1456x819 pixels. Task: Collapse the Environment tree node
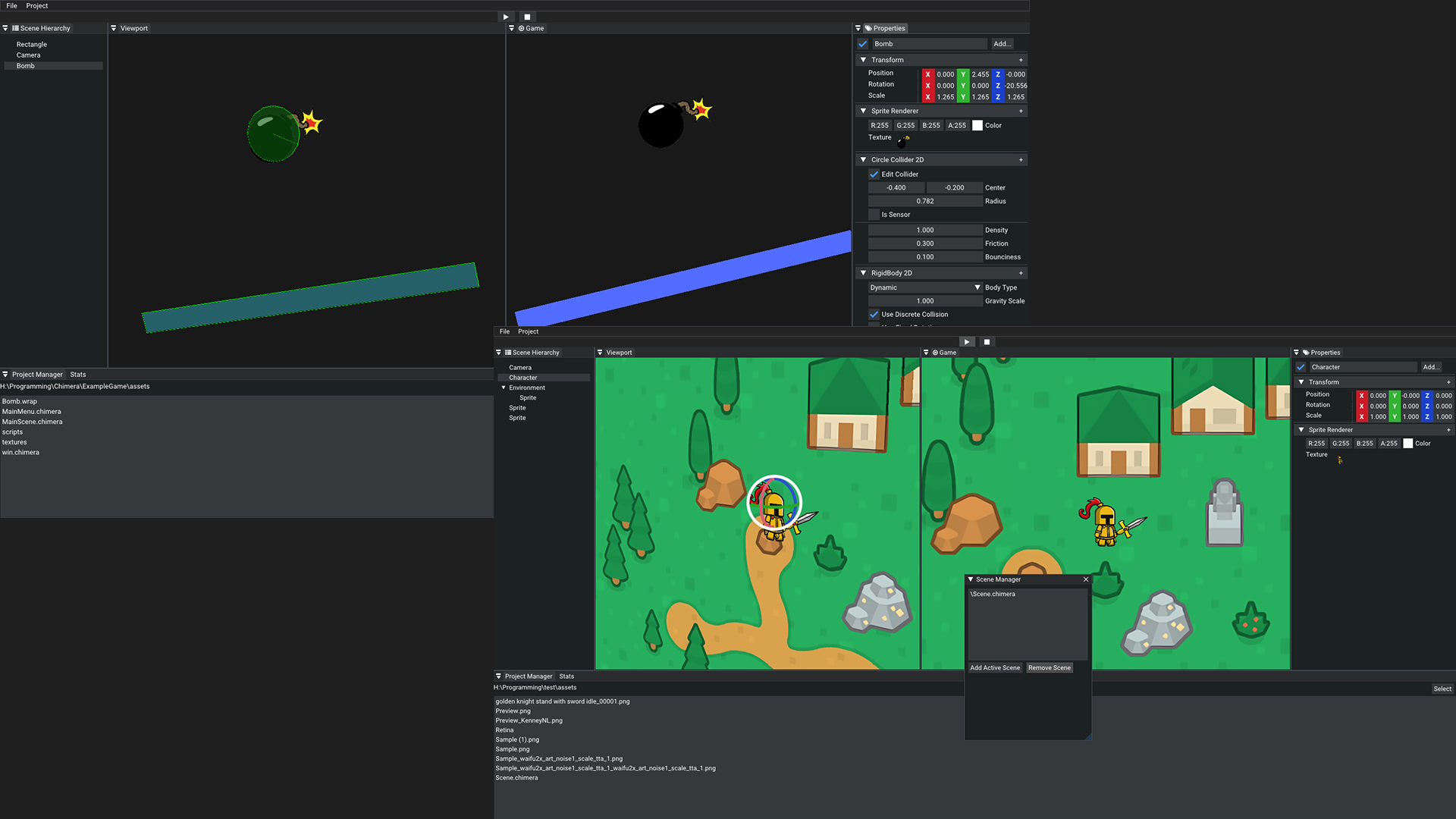(x=504, y=388)
